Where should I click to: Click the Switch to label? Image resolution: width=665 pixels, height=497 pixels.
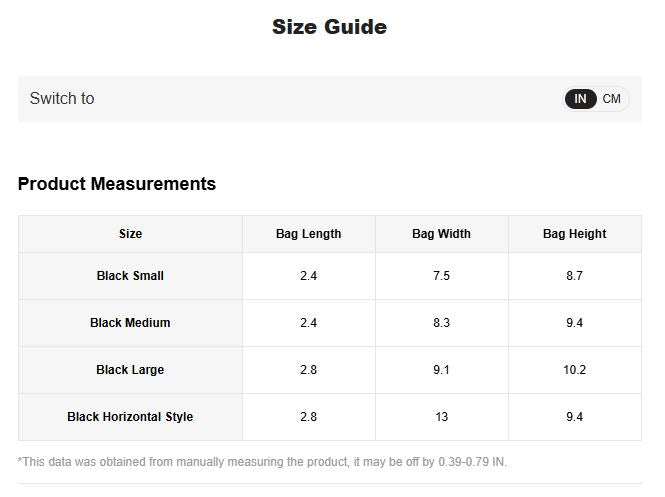pos(62,99)
